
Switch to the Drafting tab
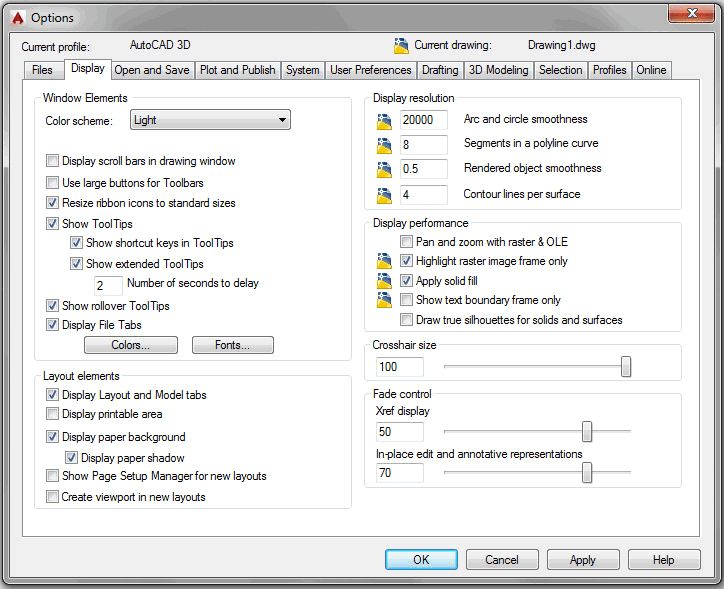pos(440,70)
